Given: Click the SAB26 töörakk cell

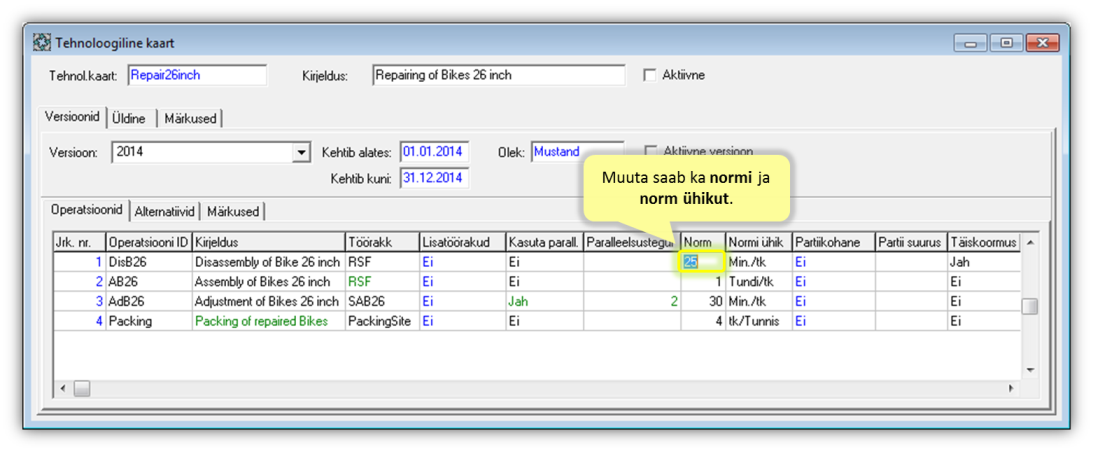Looking at the screenshot, I should click(x=381, y=301).
